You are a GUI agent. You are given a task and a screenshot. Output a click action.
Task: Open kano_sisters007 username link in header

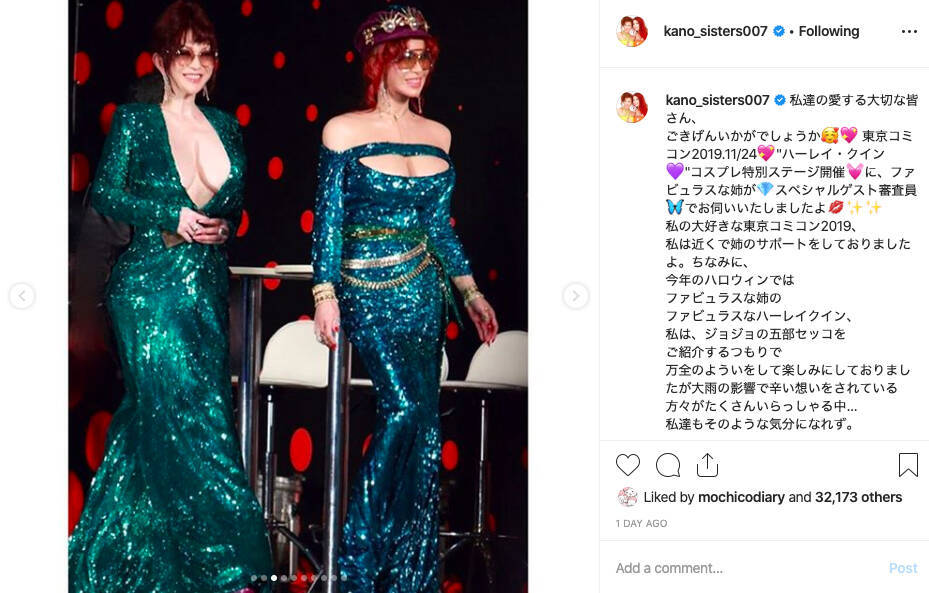point(715,31)
